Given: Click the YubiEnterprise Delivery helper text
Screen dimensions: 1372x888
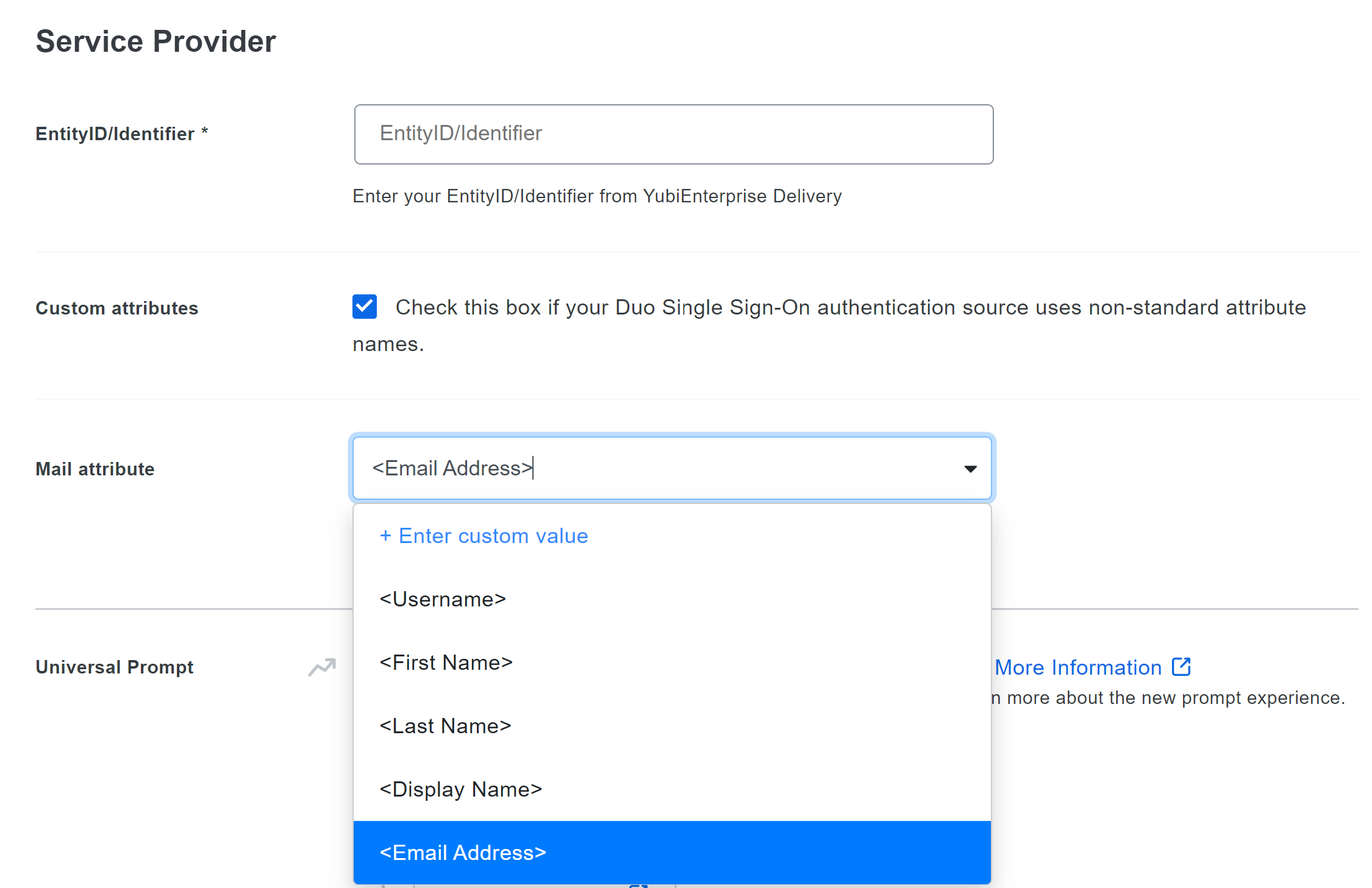Looking at the screenshot, I should pyautogui.click(x=597, y=196).
